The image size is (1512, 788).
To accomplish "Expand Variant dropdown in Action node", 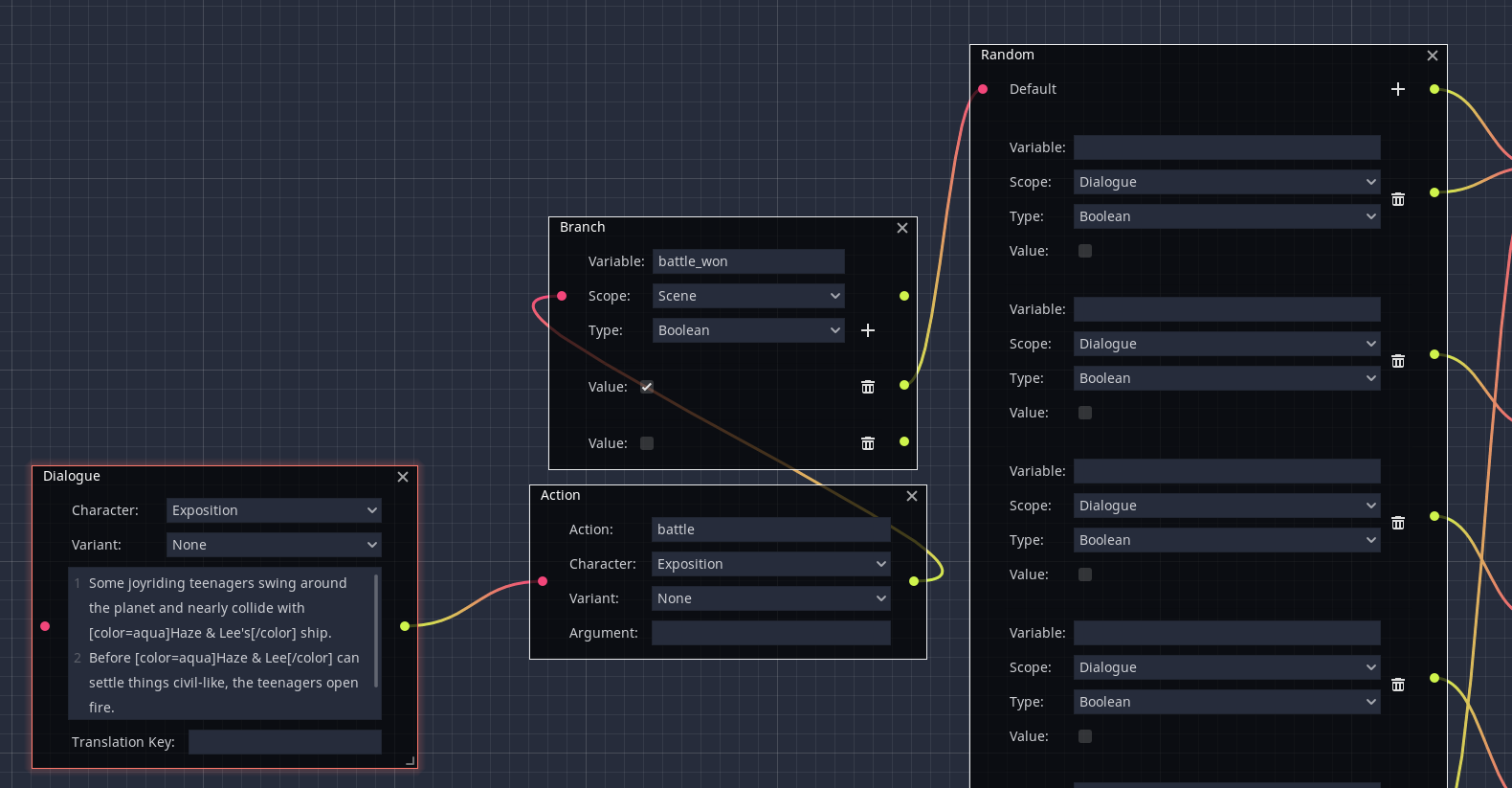I will pos(770,598).
